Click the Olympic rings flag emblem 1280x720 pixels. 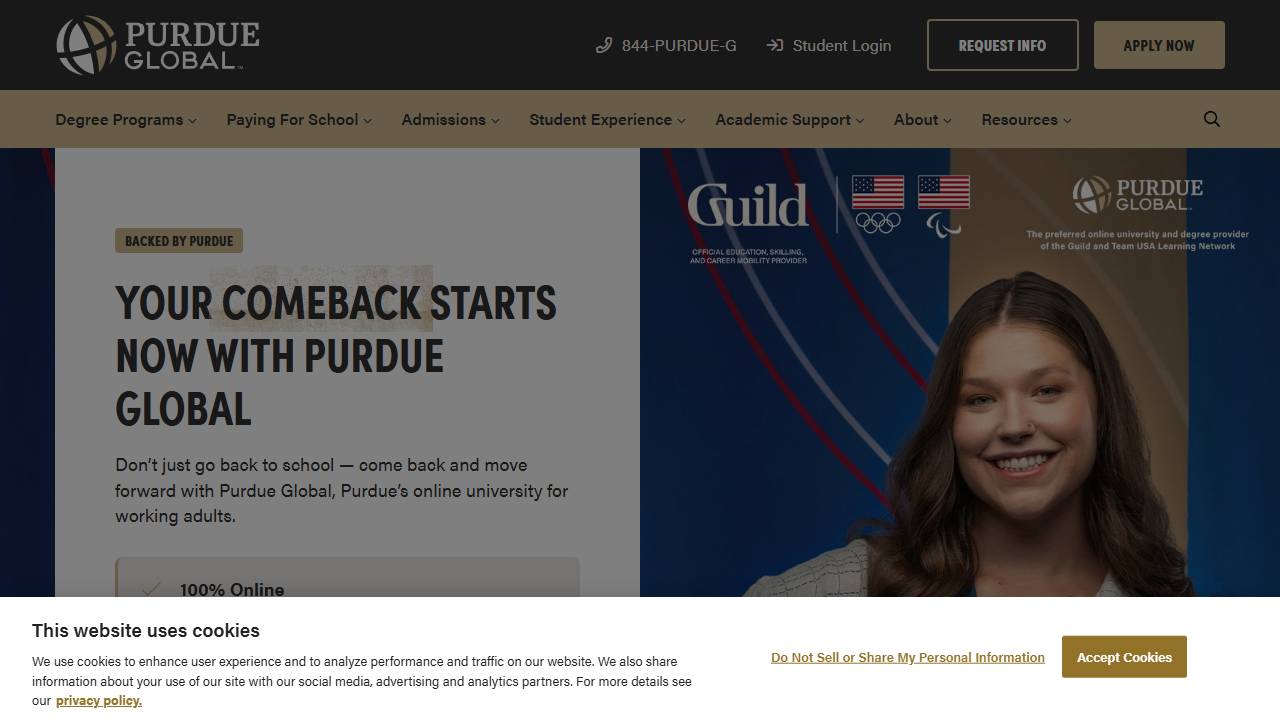coord(878,204)
